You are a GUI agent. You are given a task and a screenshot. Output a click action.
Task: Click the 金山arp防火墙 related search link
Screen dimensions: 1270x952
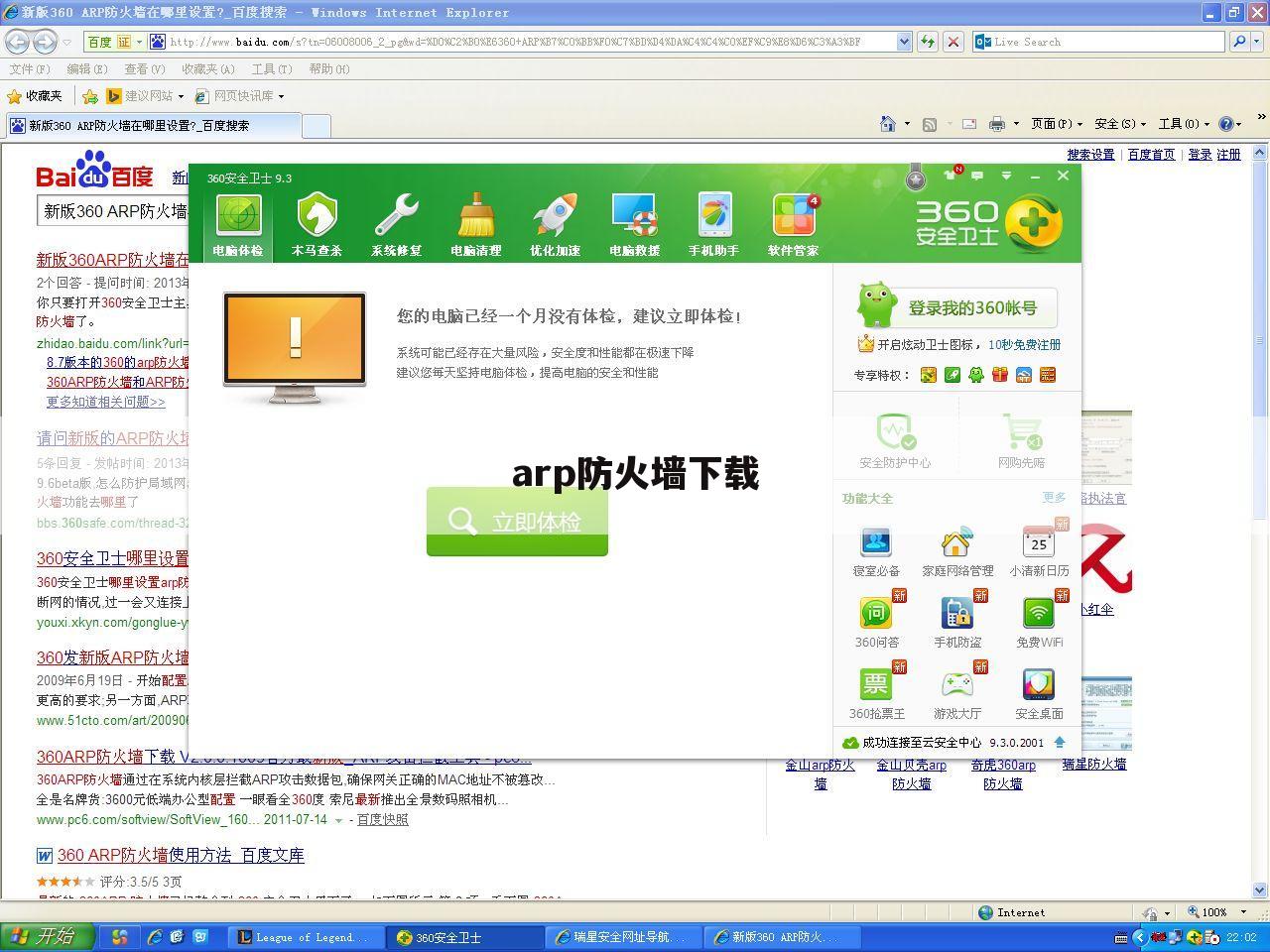click(x=820, y=773)
